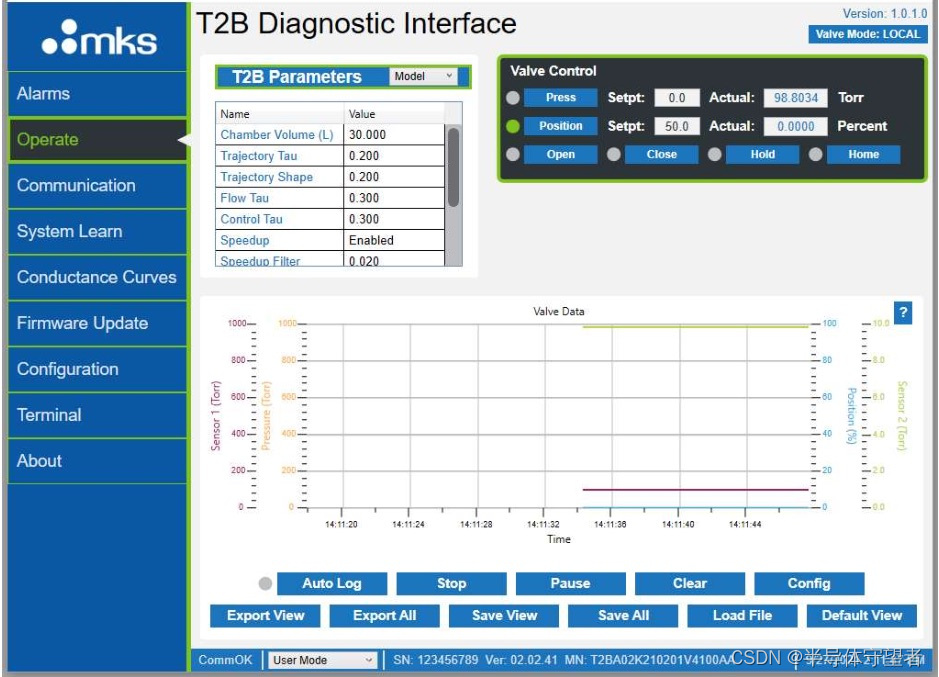Click Save All button
Screen dimensions: 939x677
[x=623, y=616]
